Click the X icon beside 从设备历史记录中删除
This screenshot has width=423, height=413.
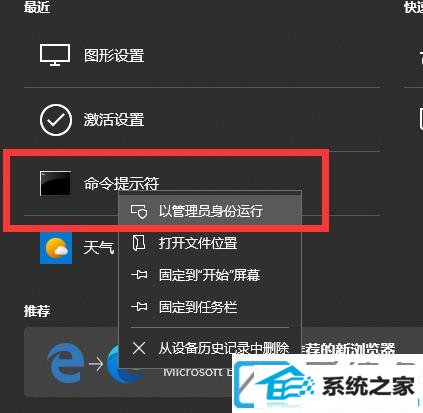[x=139, y=348]
